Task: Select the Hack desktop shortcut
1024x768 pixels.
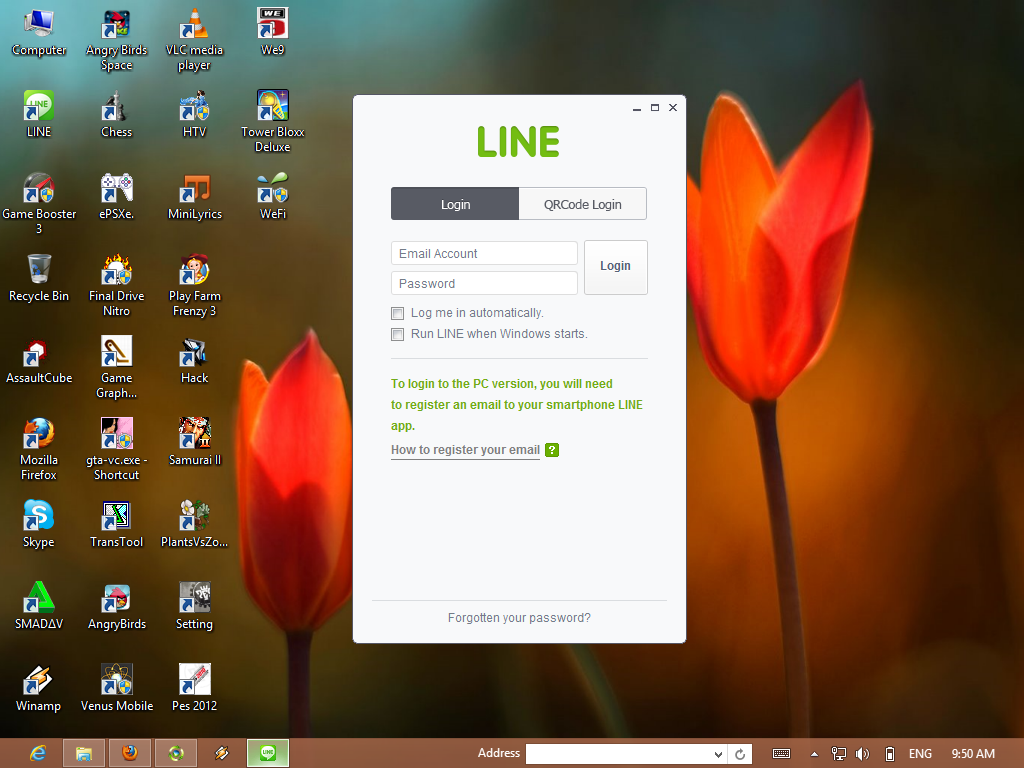Action: [194, 360]
